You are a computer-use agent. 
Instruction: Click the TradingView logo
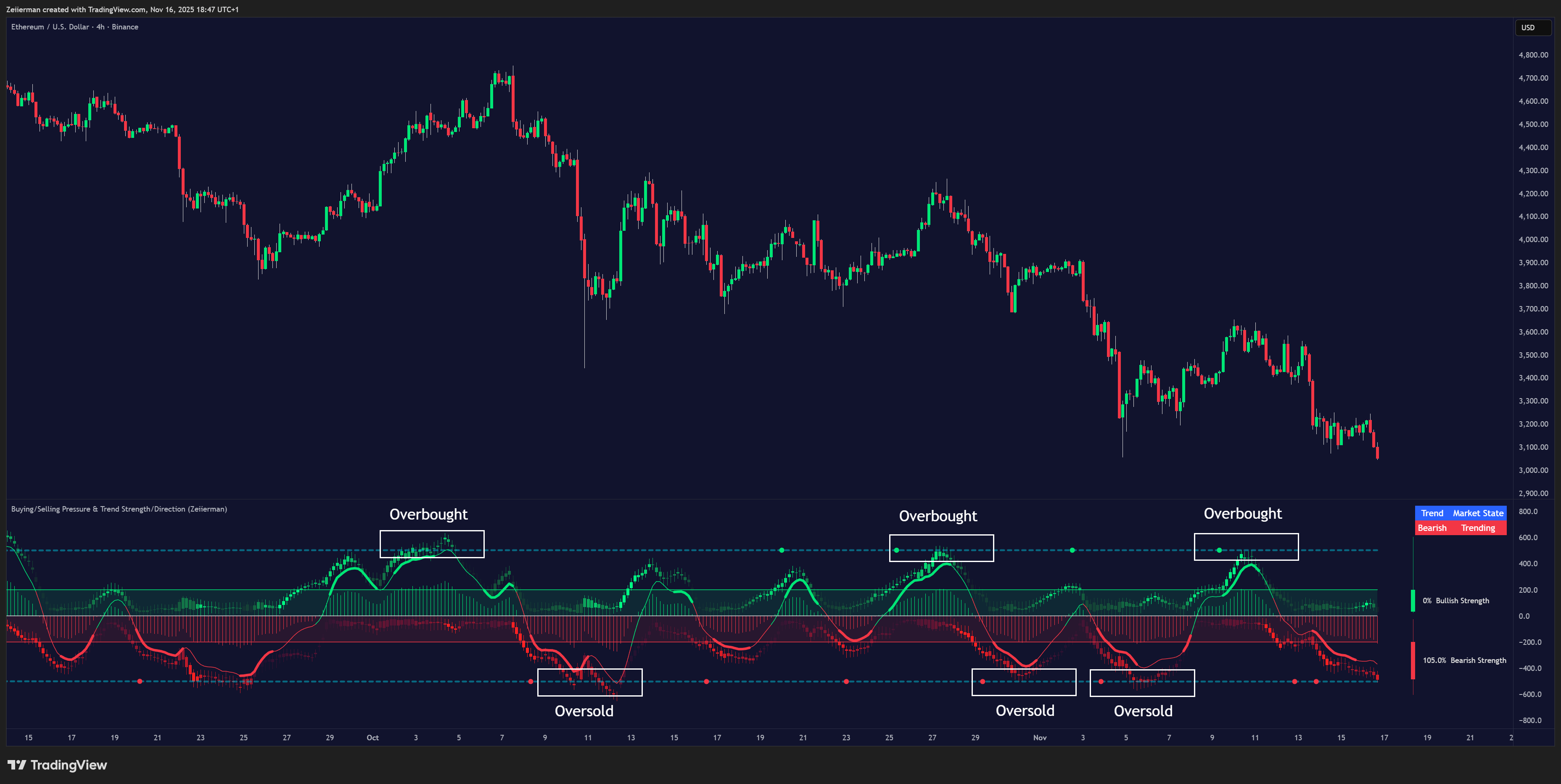click(57, 765)
